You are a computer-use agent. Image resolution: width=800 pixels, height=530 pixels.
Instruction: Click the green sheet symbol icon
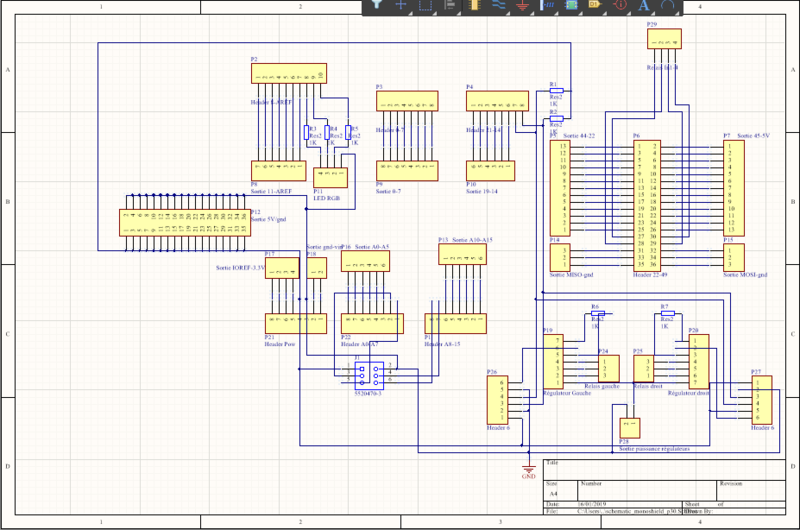coord(571,5)
